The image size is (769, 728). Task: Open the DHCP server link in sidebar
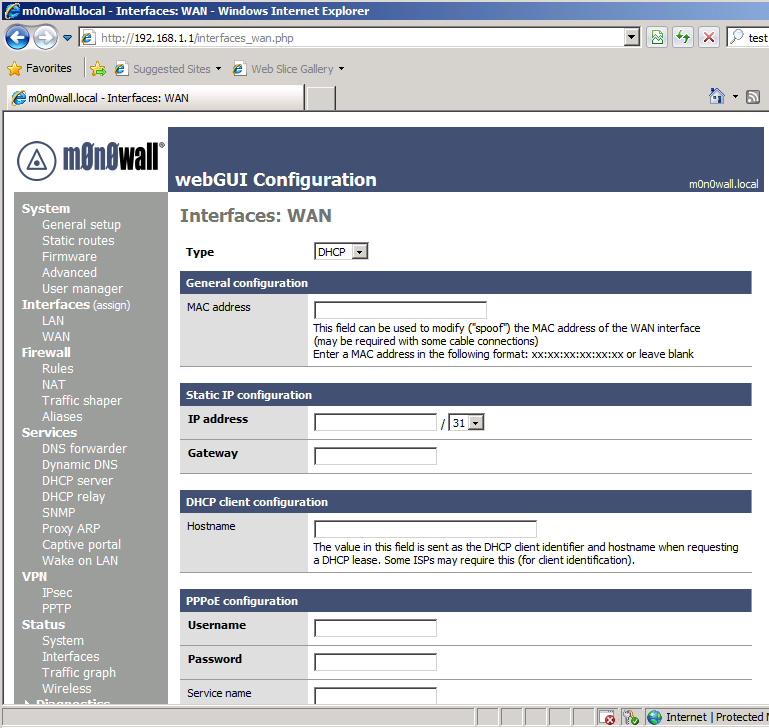pos(77,481)
